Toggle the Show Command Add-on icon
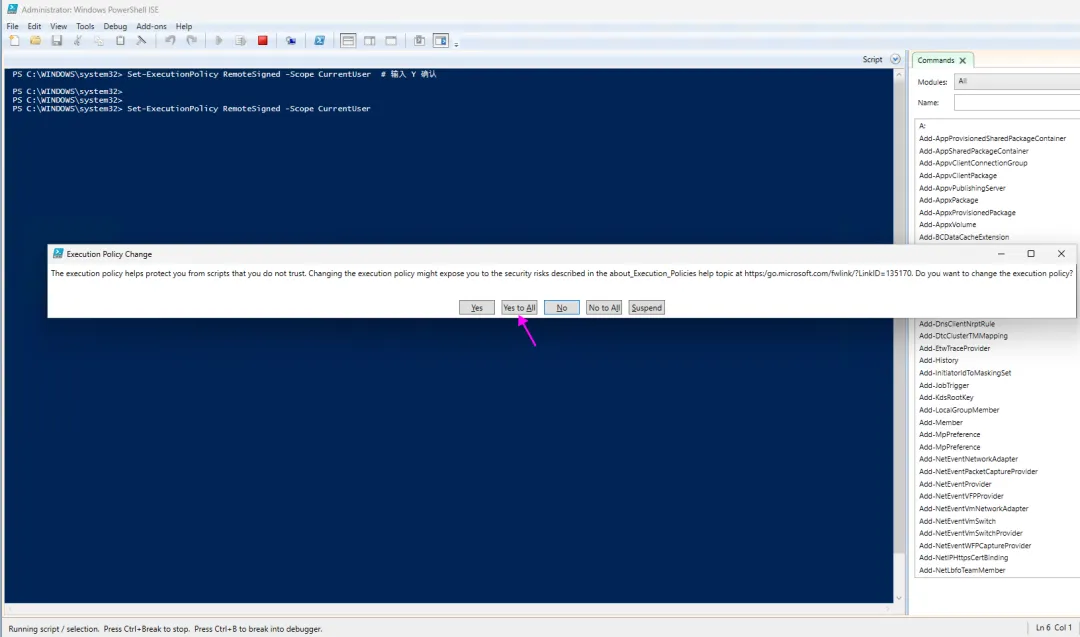The height and width of the screenshot is (637, 1080). point(441,41)
